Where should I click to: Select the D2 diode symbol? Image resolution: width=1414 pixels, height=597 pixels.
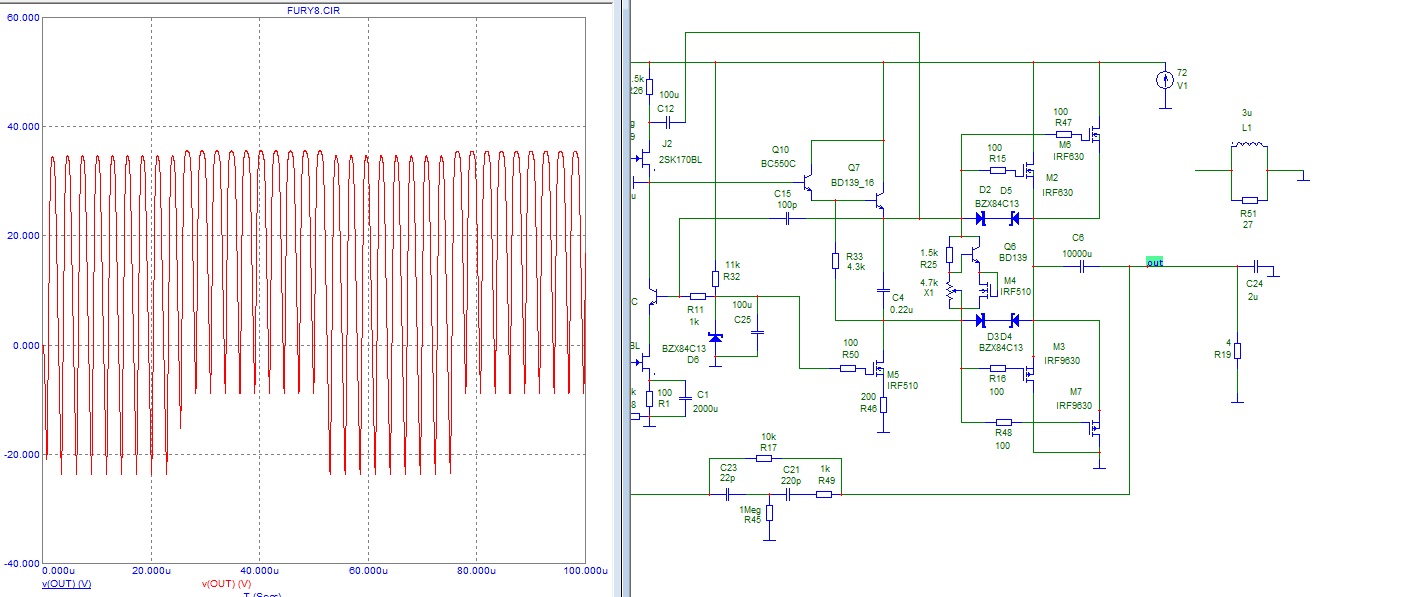pyautogui.click(x=982, y=217)
